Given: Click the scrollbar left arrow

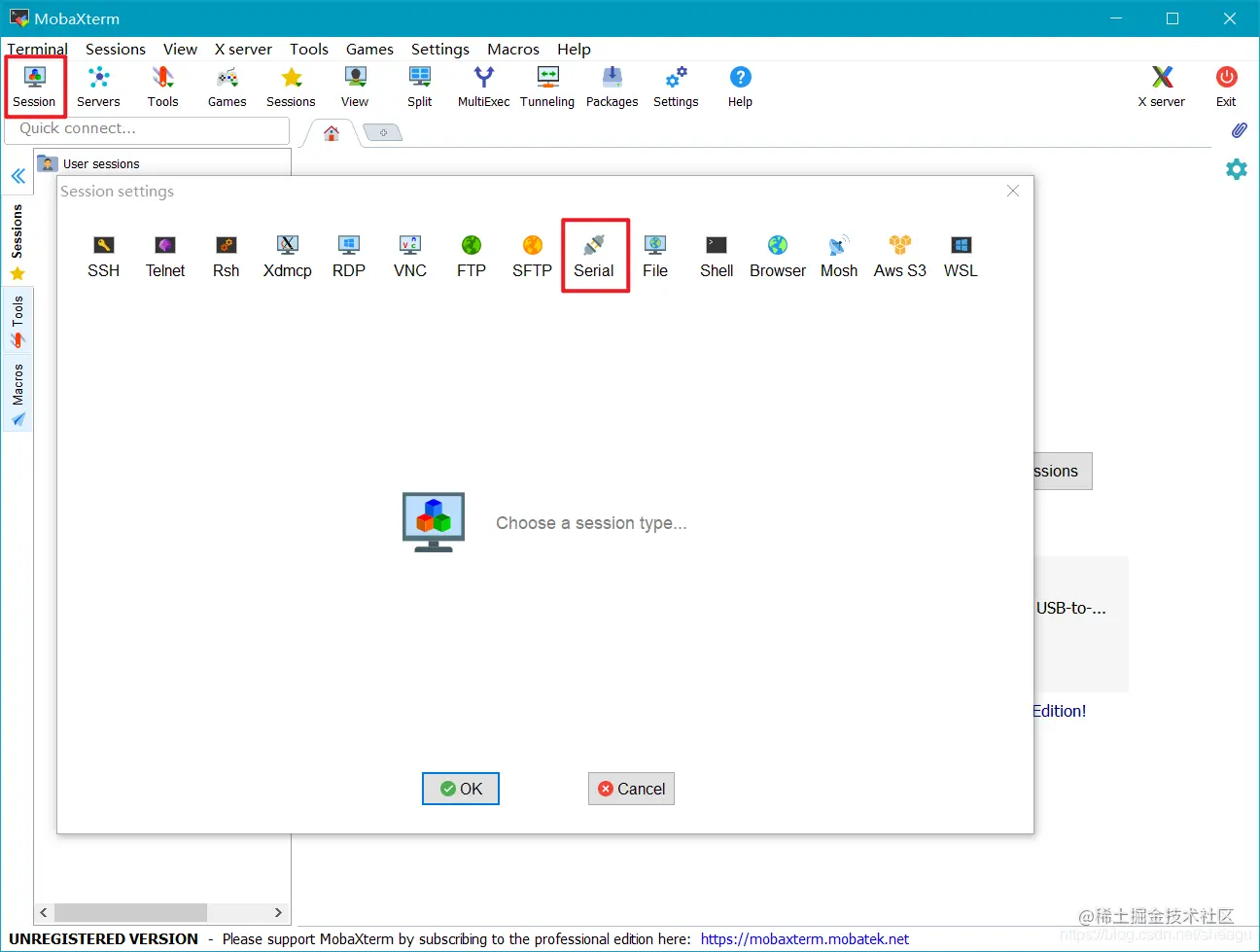Looking at the screenshot, I should pyautogui.click(x=44, y=913).
